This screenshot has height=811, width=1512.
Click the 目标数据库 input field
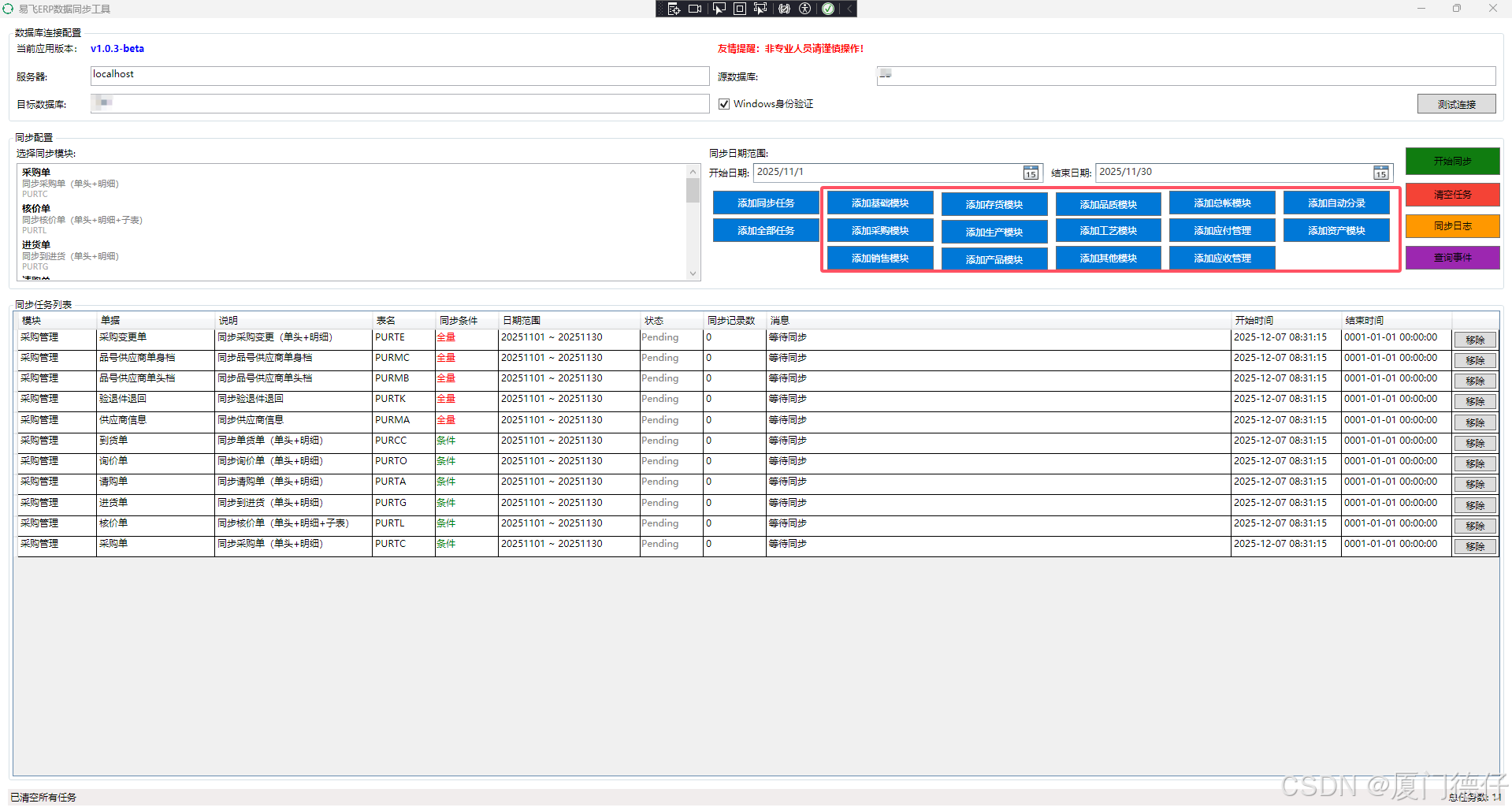(399, 103)
